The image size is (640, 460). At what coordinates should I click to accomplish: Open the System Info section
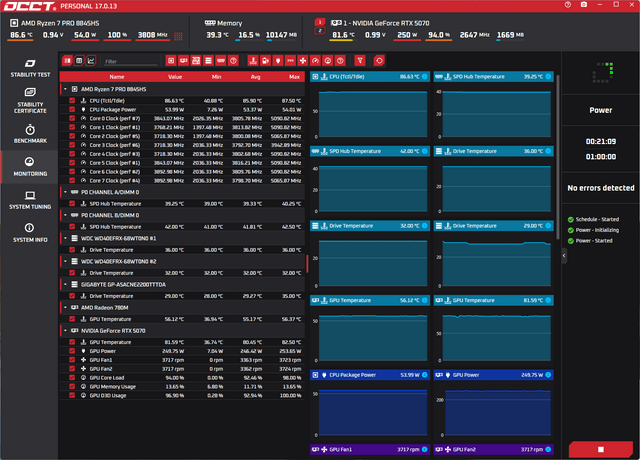(30, 233)
